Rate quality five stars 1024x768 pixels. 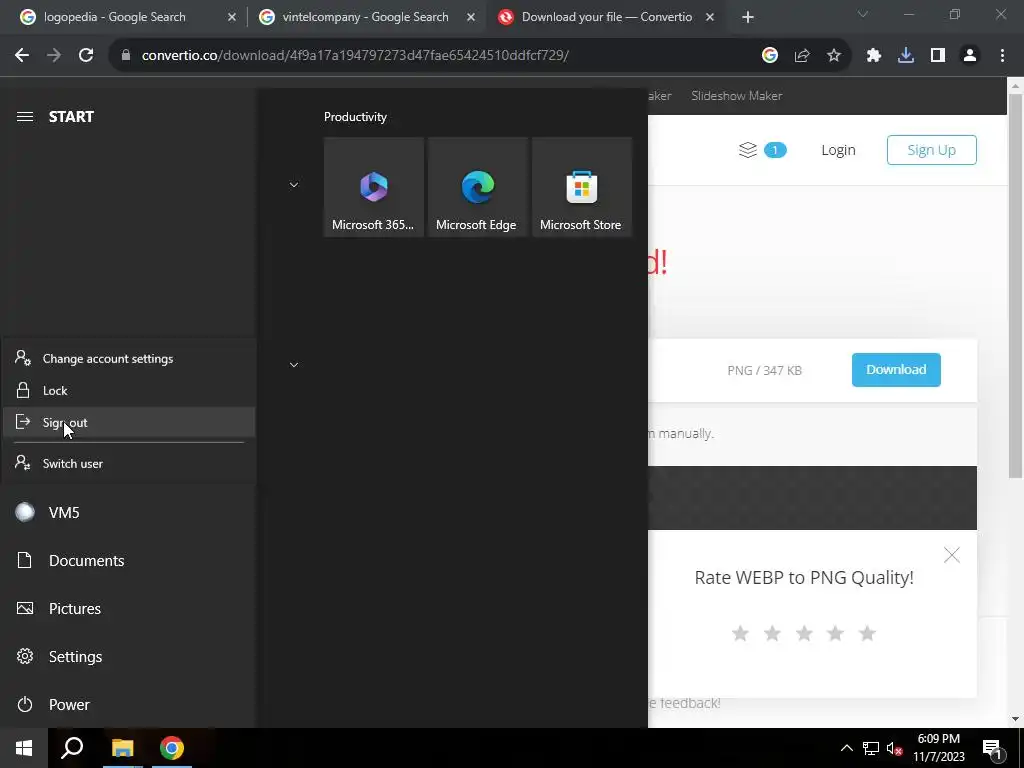pos(867,633)
